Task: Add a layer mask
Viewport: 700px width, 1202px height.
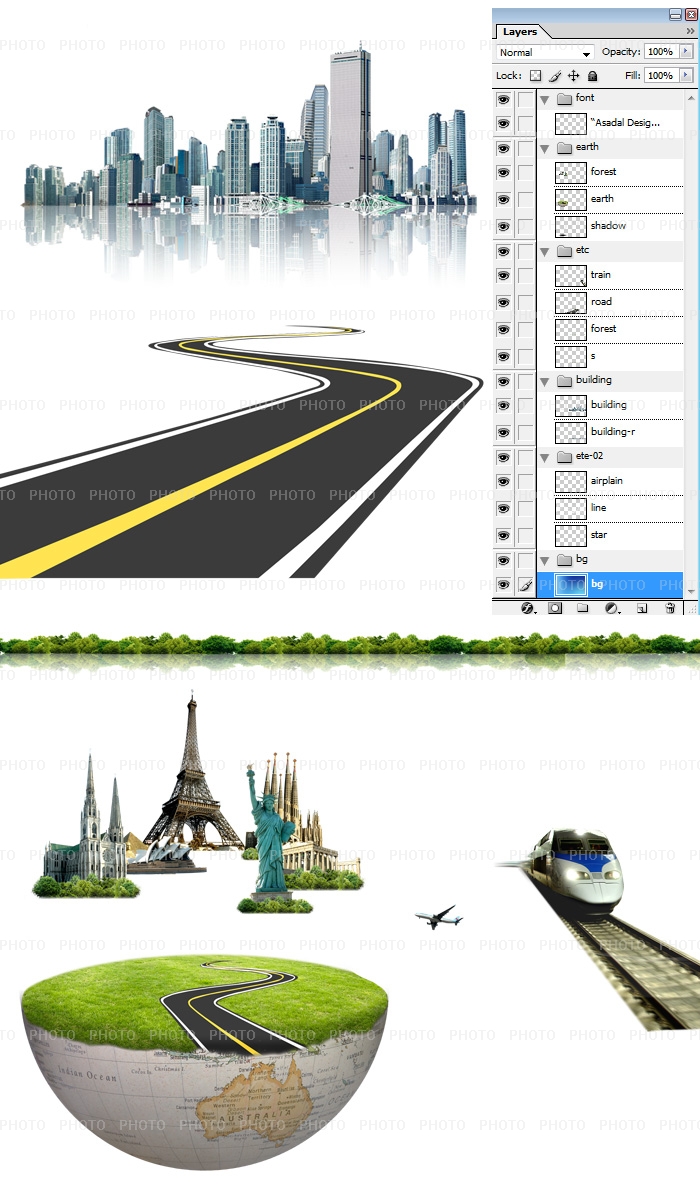Action: pyautogui.click(x=555, y=607)
